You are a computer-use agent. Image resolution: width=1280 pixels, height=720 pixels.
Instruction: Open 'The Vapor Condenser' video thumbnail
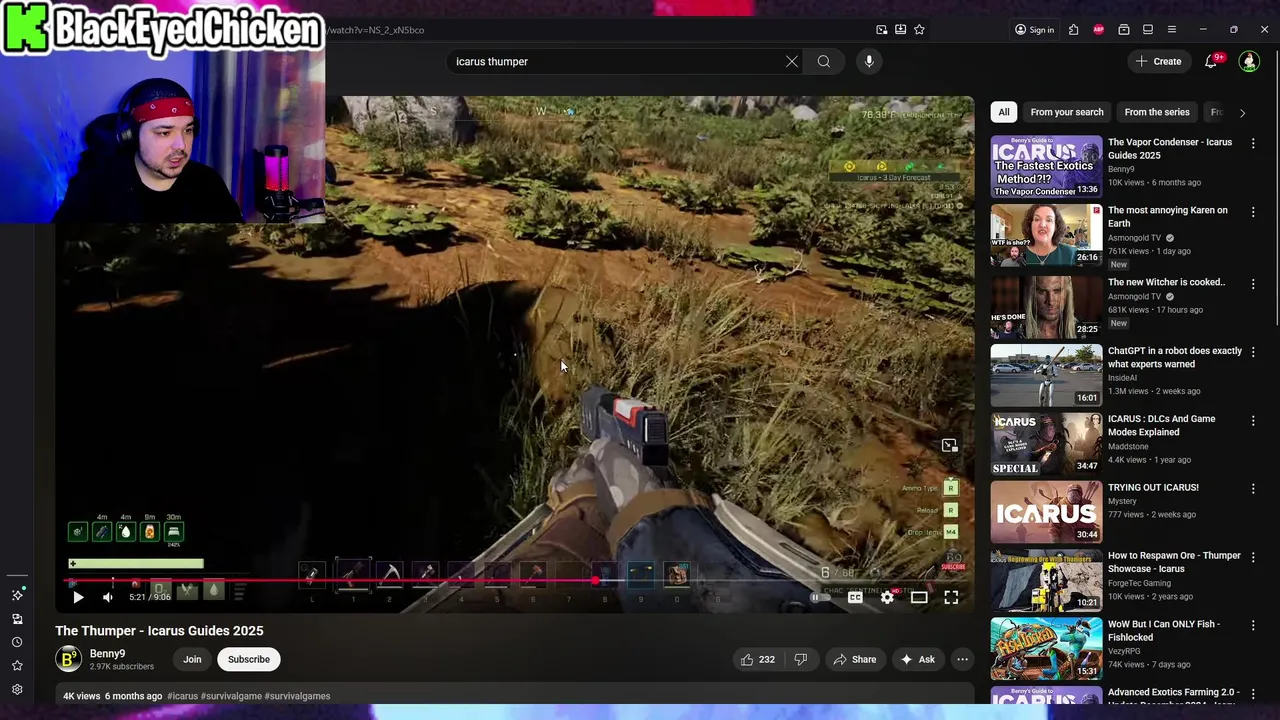(1046, 167)
